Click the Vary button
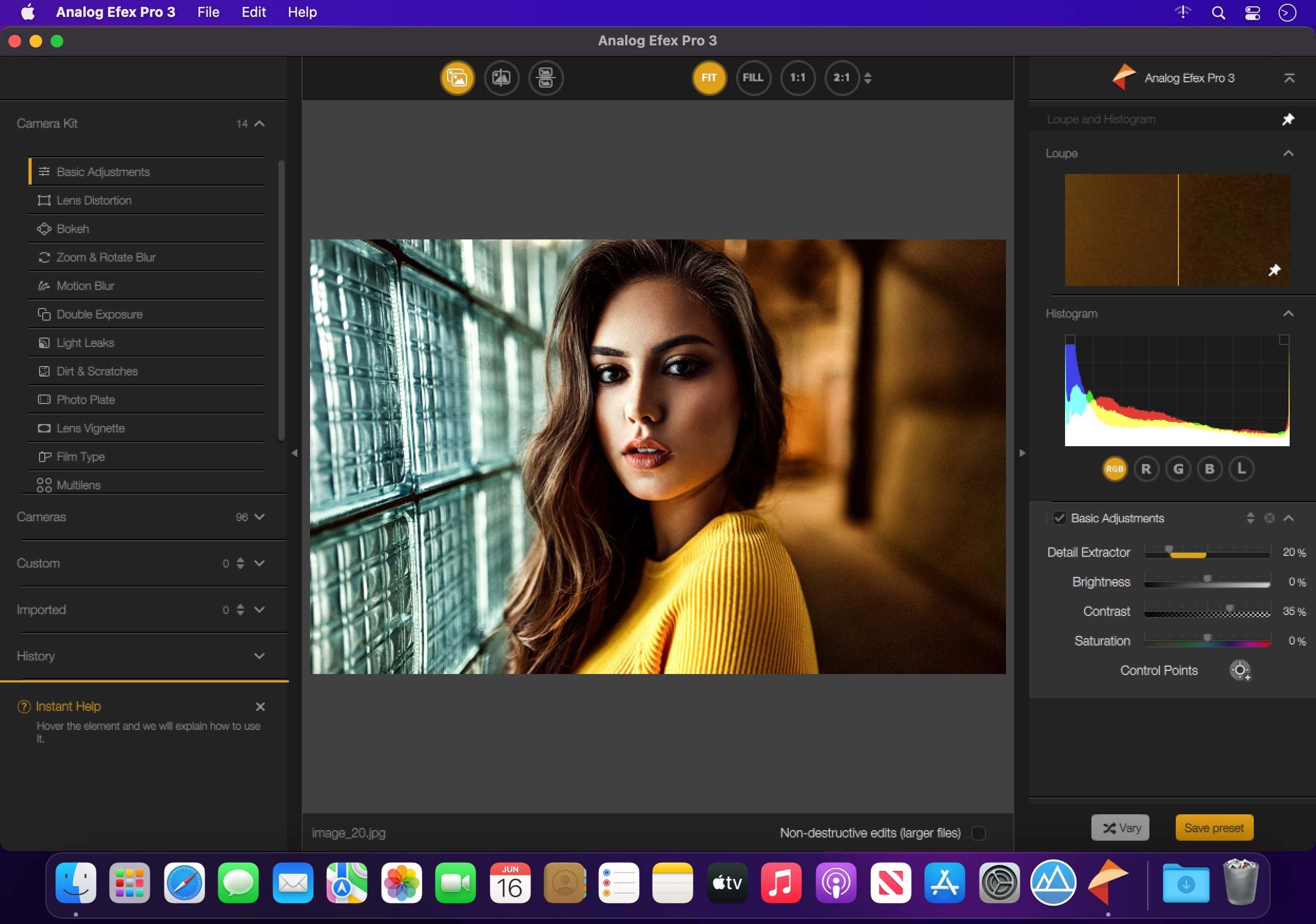The image size is (1316, 924). pyautogui.click(x=1119, y=827)
